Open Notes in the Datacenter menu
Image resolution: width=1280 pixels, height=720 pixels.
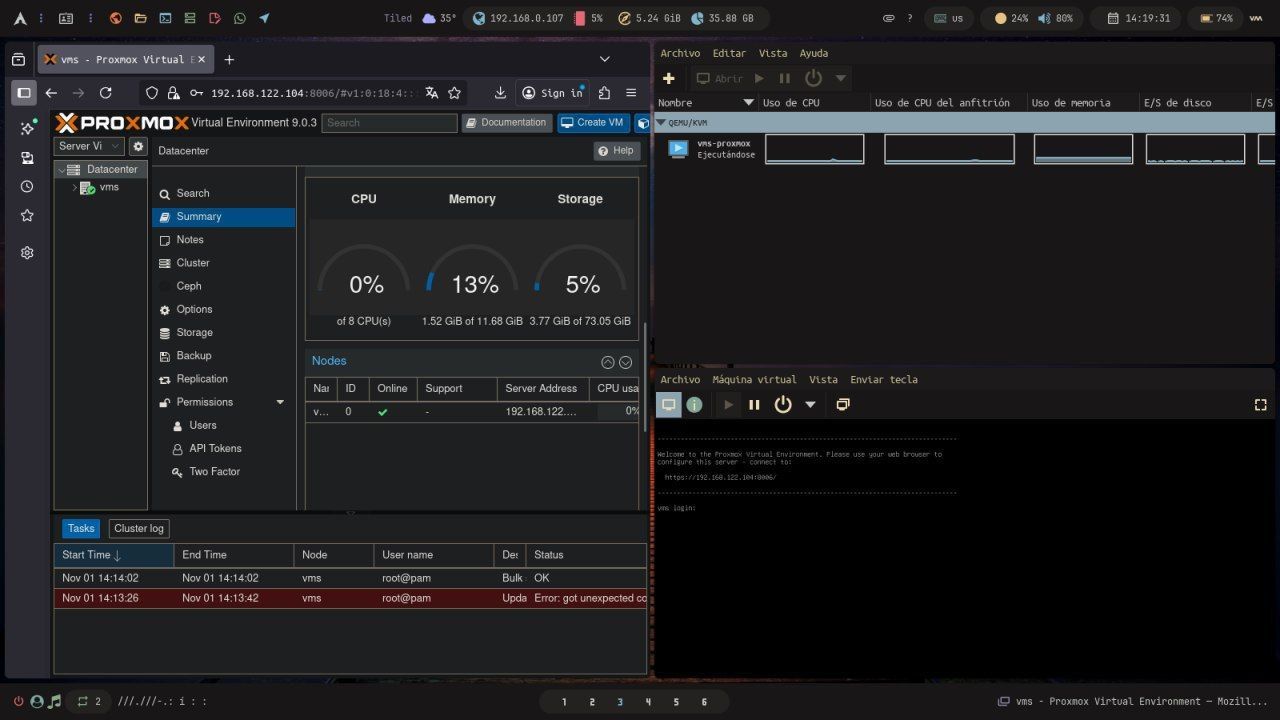point(223,240)
